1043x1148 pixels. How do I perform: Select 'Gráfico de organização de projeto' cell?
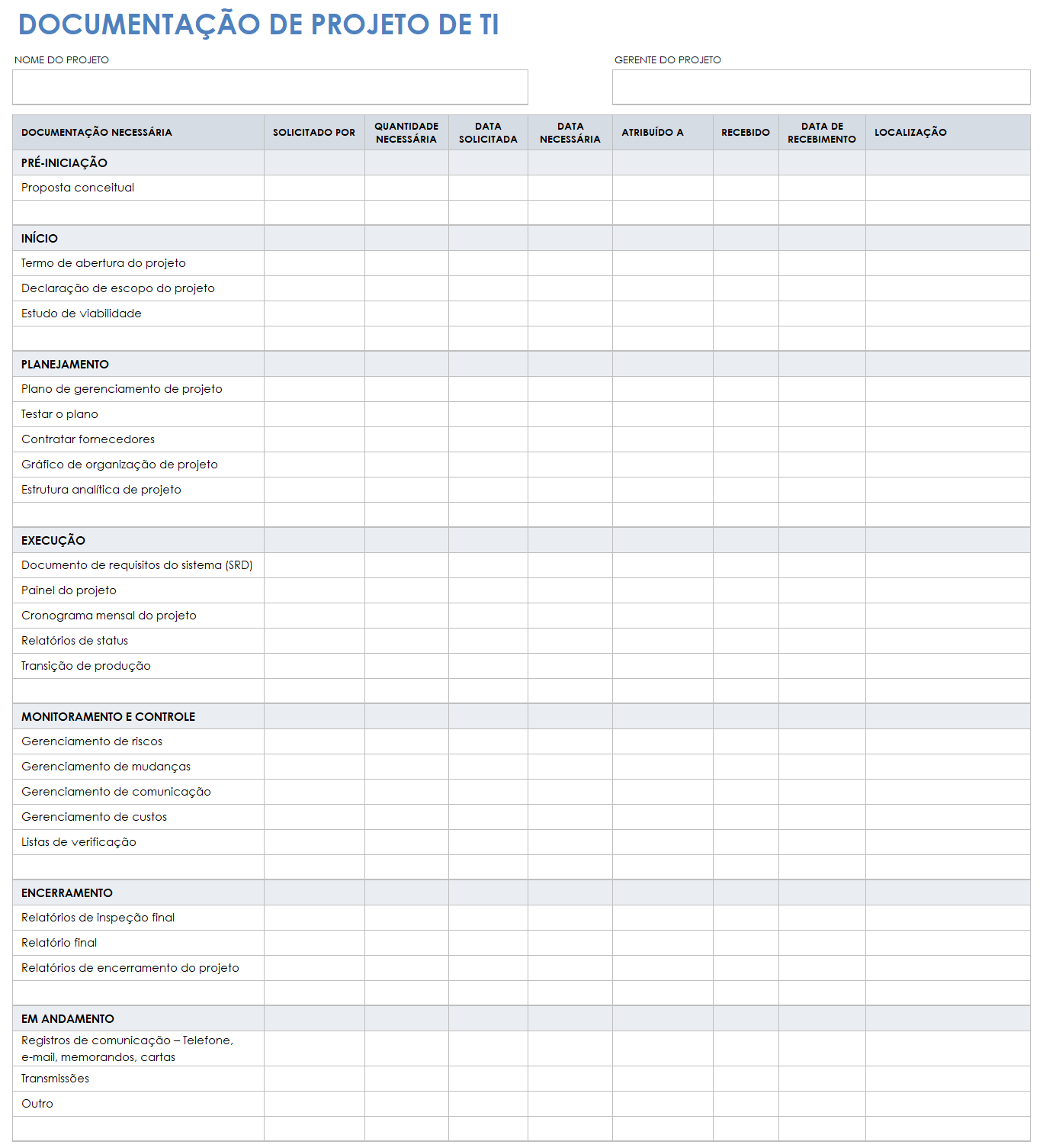(x=139, y=465)
